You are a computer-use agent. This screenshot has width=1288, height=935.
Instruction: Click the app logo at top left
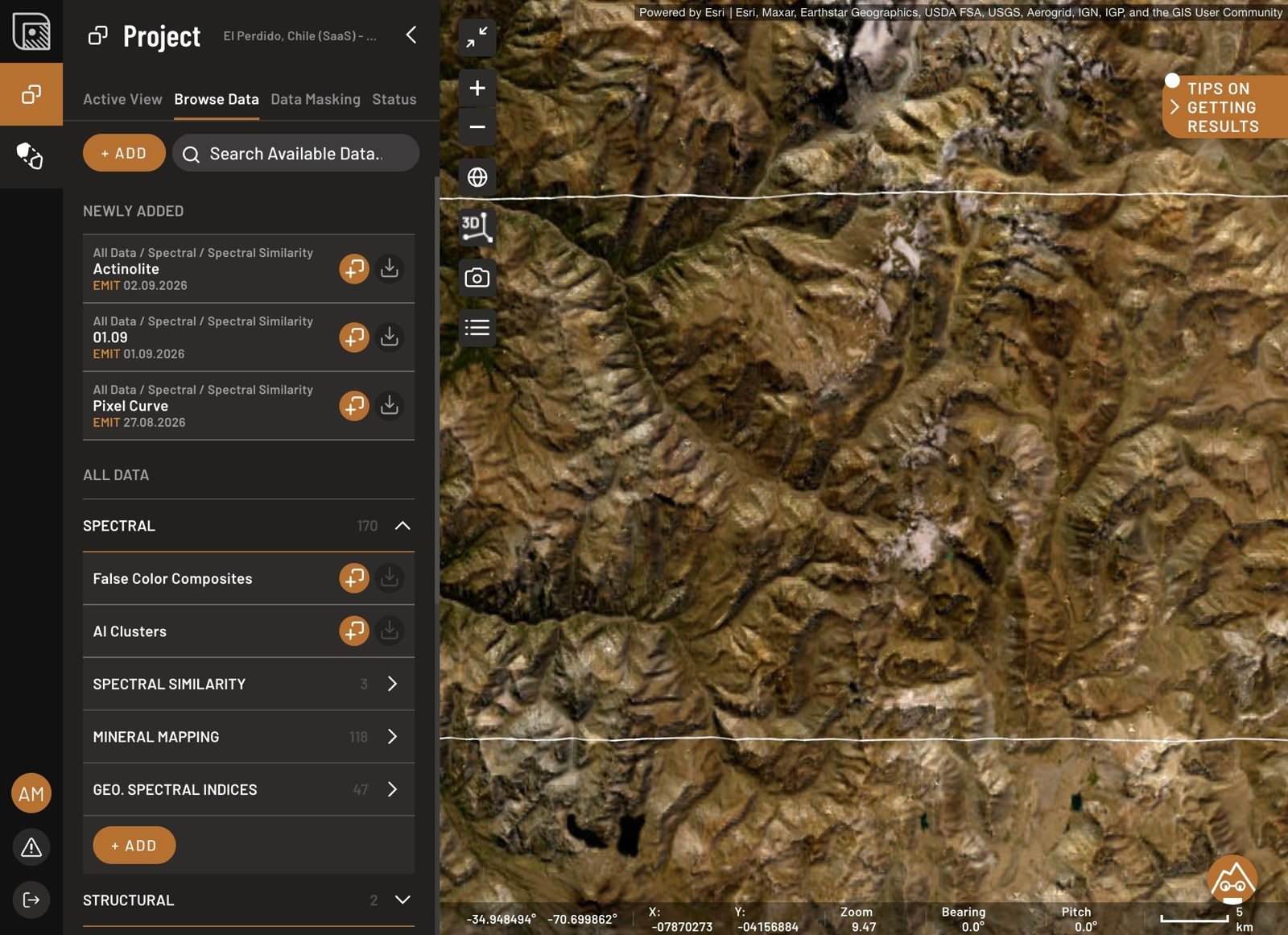pos(31,31)
